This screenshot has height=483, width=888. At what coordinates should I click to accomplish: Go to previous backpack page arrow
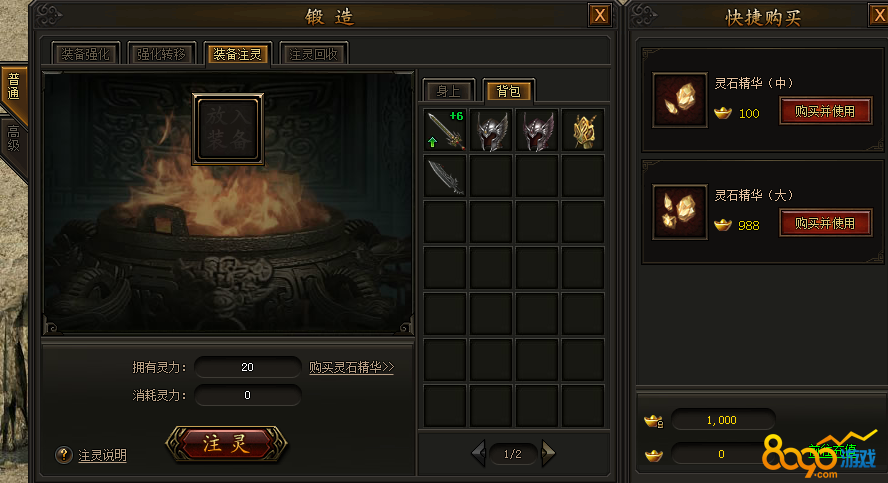479,453
